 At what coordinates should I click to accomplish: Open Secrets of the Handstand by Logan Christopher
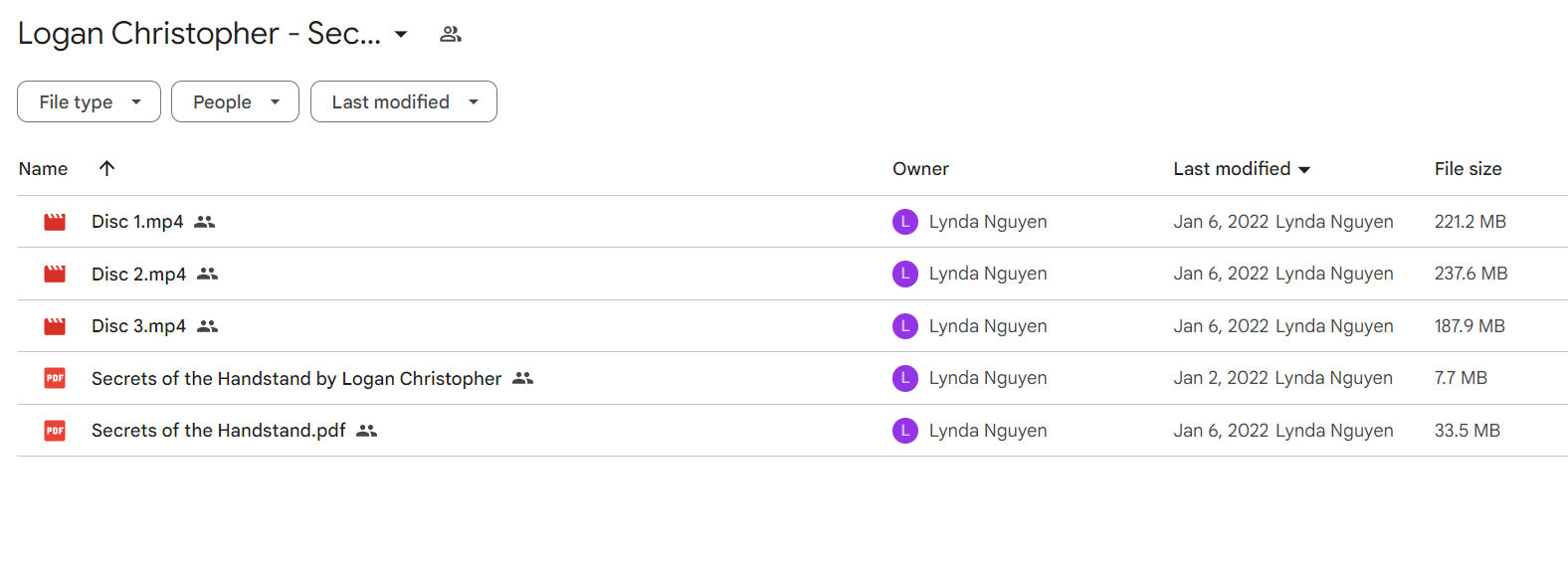point(296,378)
